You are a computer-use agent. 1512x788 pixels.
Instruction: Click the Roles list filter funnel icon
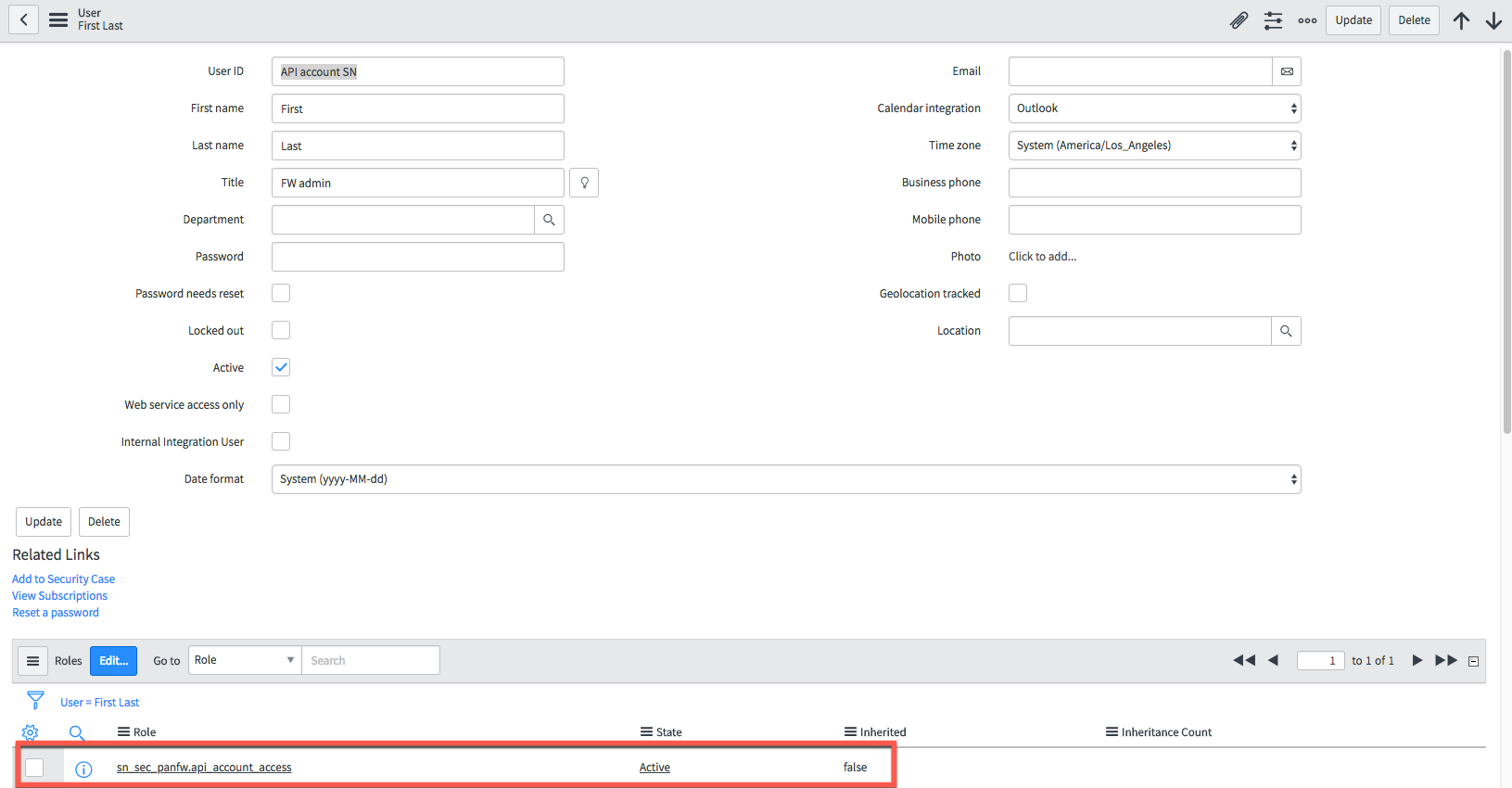click(35, 700)
